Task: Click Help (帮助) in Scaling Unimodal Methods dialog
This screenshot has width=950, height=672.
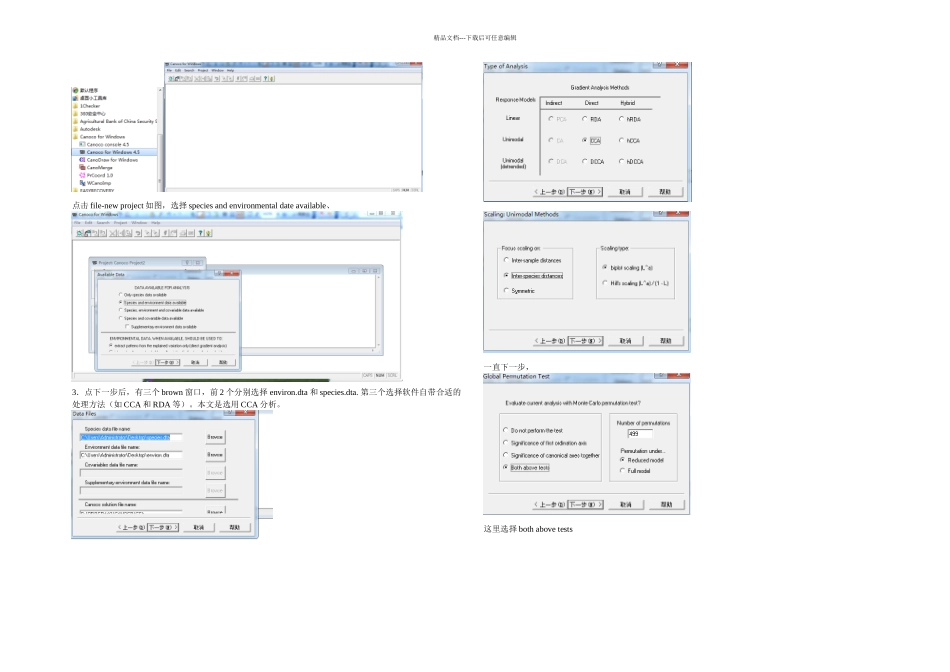Action: click(665, 341)
